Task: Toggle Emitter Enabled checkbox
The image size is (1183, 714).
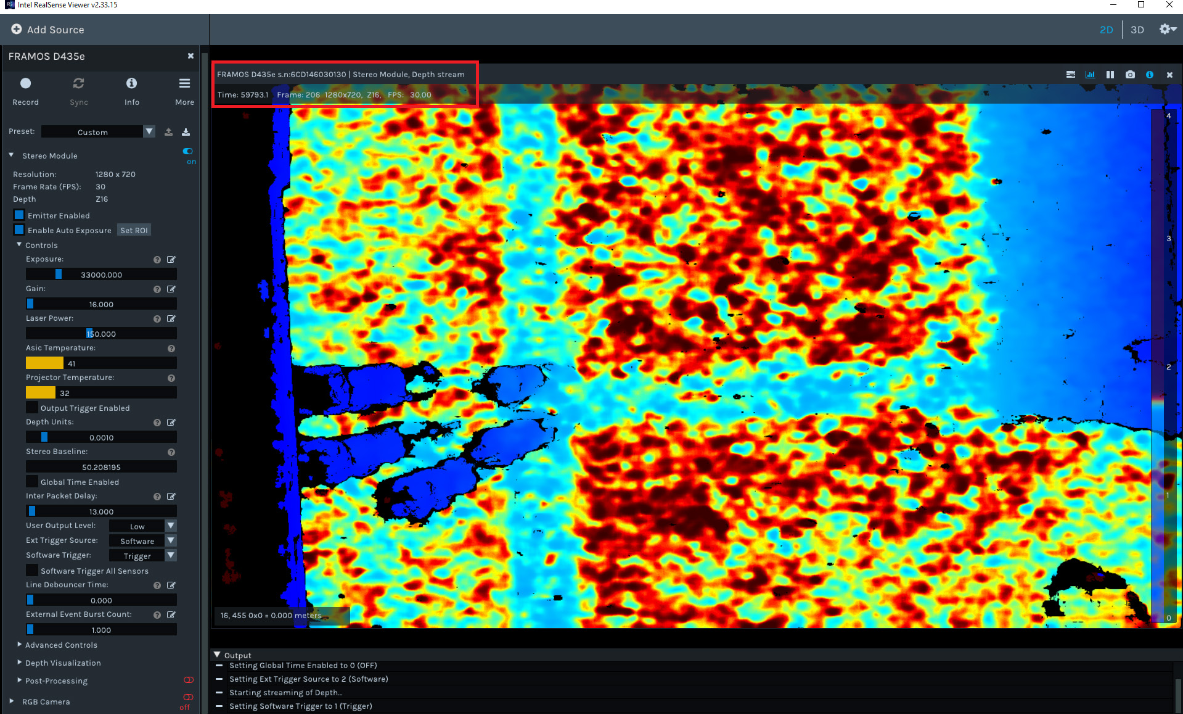Action: coord(19,215)
